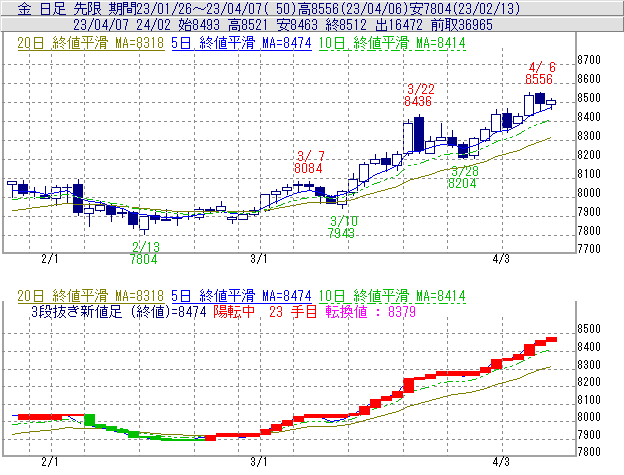Click the 3/10 7943 low annotation
The height and width of the screenshot is (475, 624).
click(x=343, y=227)
